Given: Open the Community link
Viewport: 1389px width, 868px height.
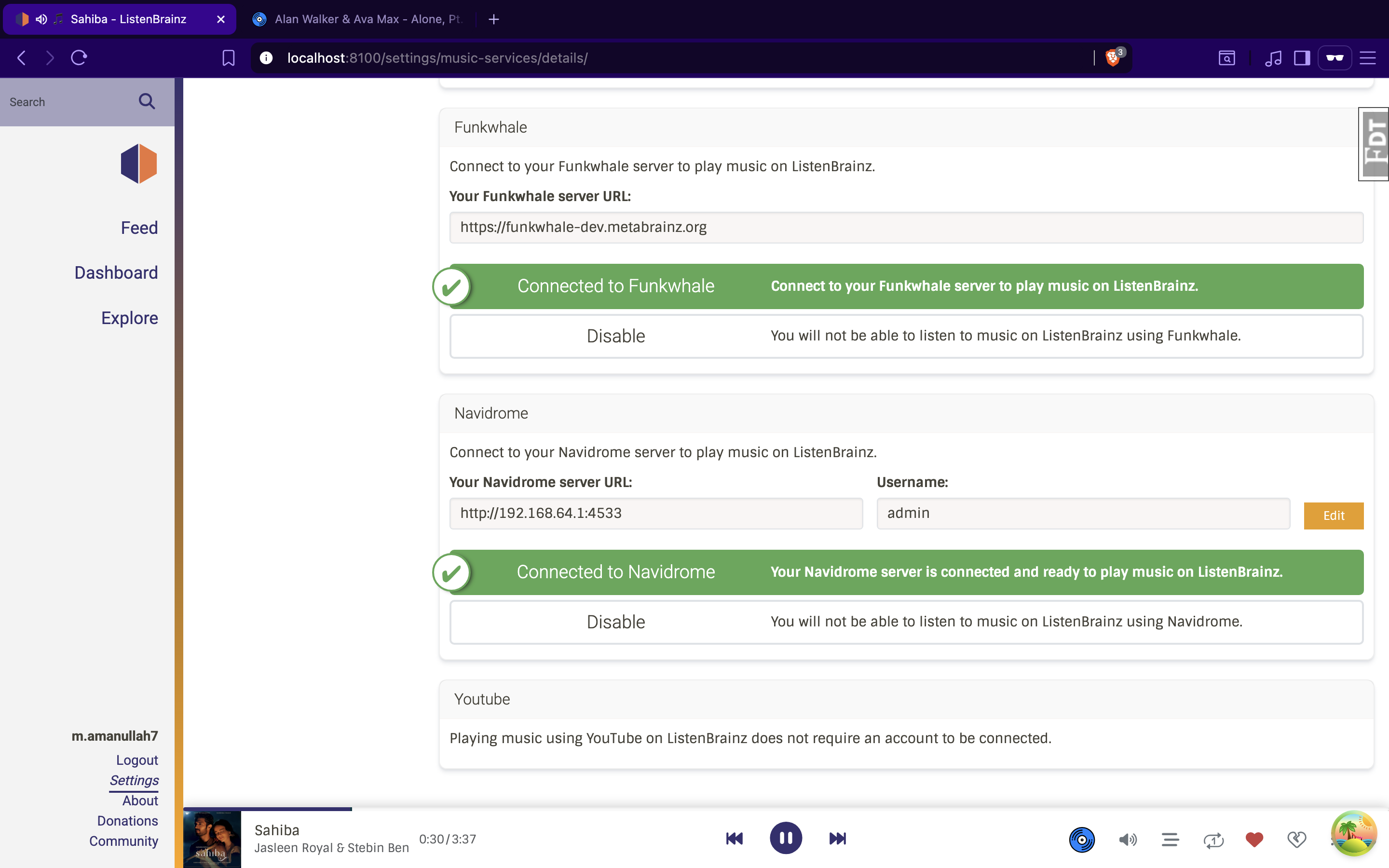Looking at the screenshot, I should (x=124, y=841).
